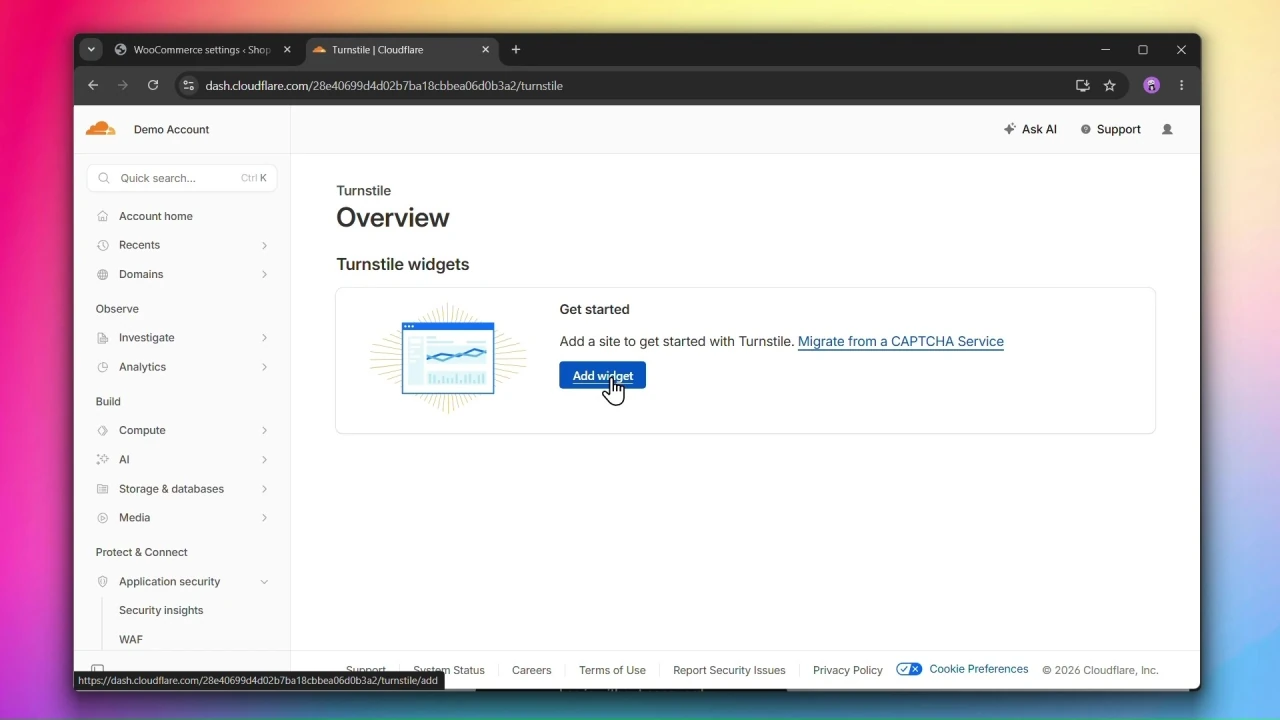
Task: Click the Ask AI button
Action: 1030,129
